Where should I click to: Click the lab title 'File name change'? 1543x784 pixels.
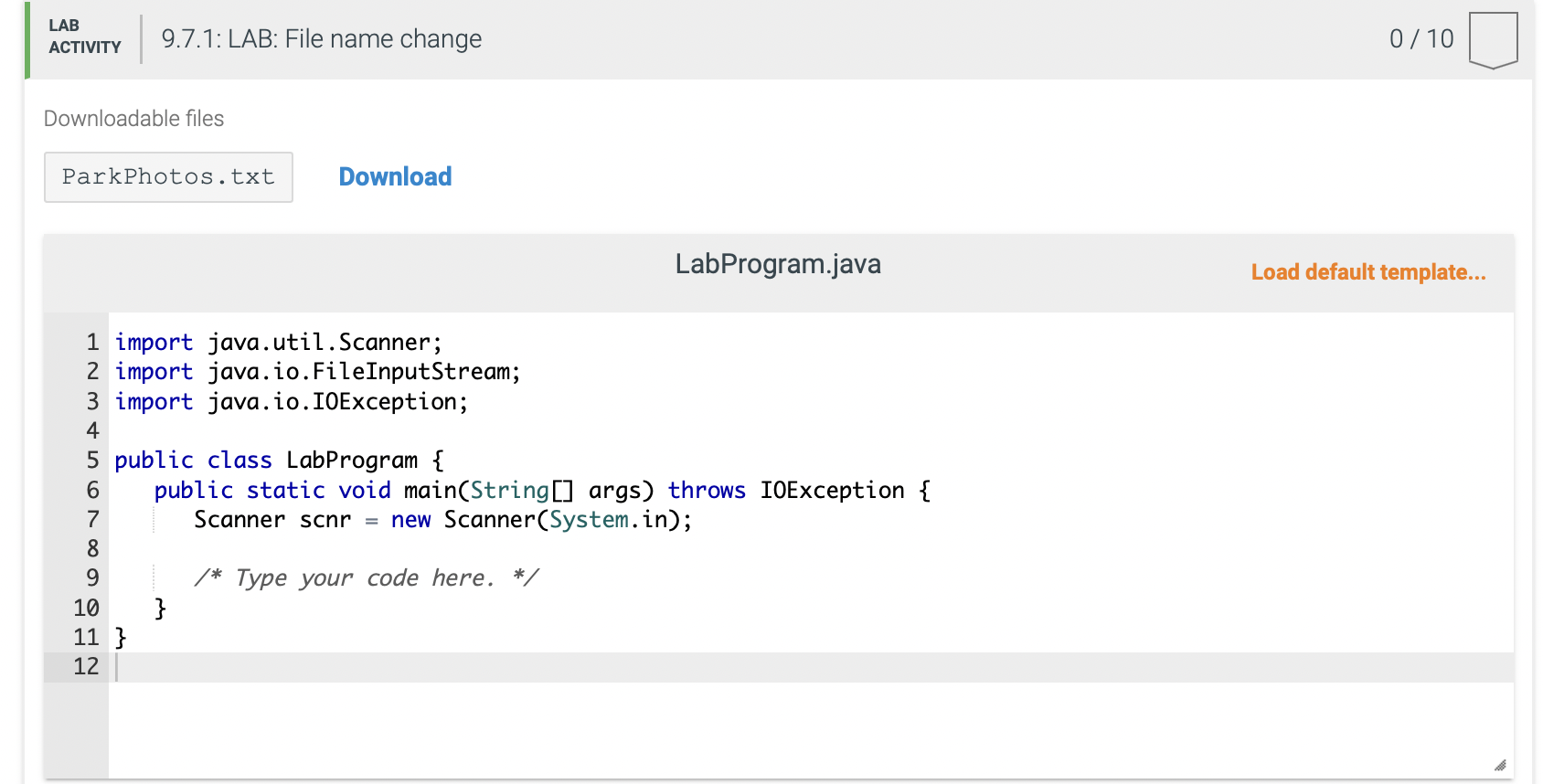[x=383, y=39]
